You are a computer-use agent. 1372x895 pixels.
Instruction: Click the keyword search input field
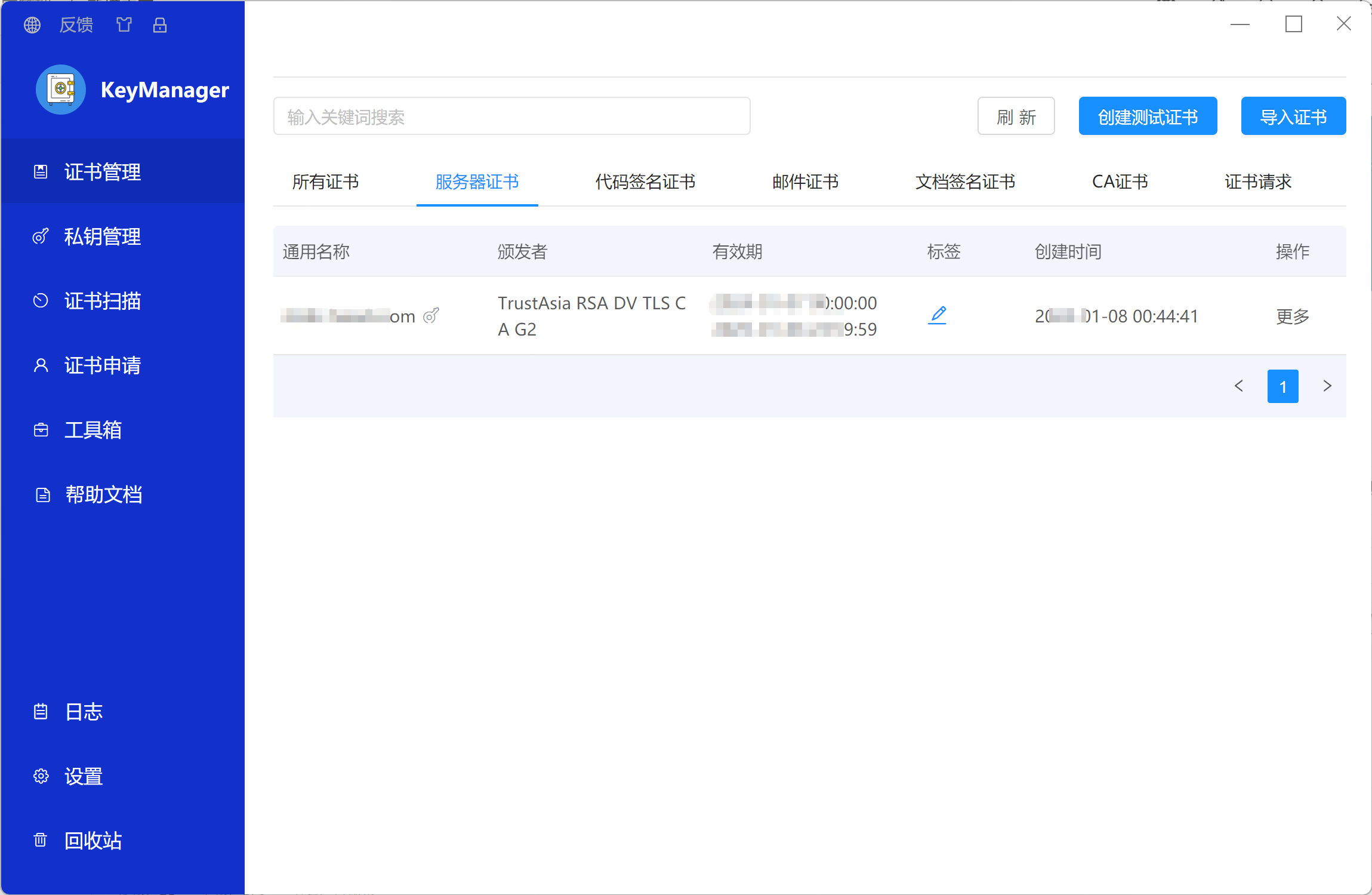pyautogui.click(x=511, y=116)
